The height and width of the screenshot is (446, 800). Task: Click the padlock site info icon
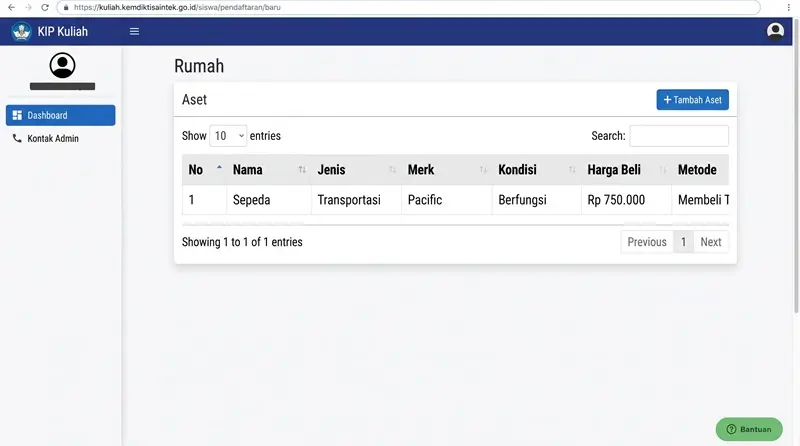(66, 7)
